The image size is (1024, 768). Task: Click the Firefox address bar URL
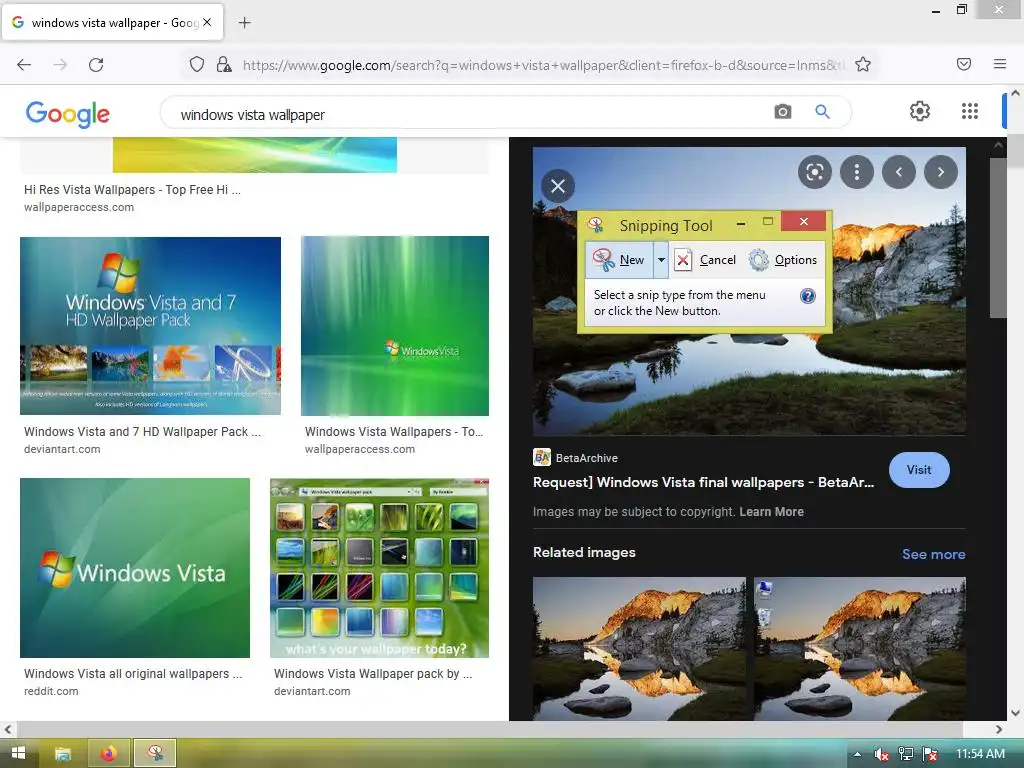pyautogui.click(x=542, y=65)
